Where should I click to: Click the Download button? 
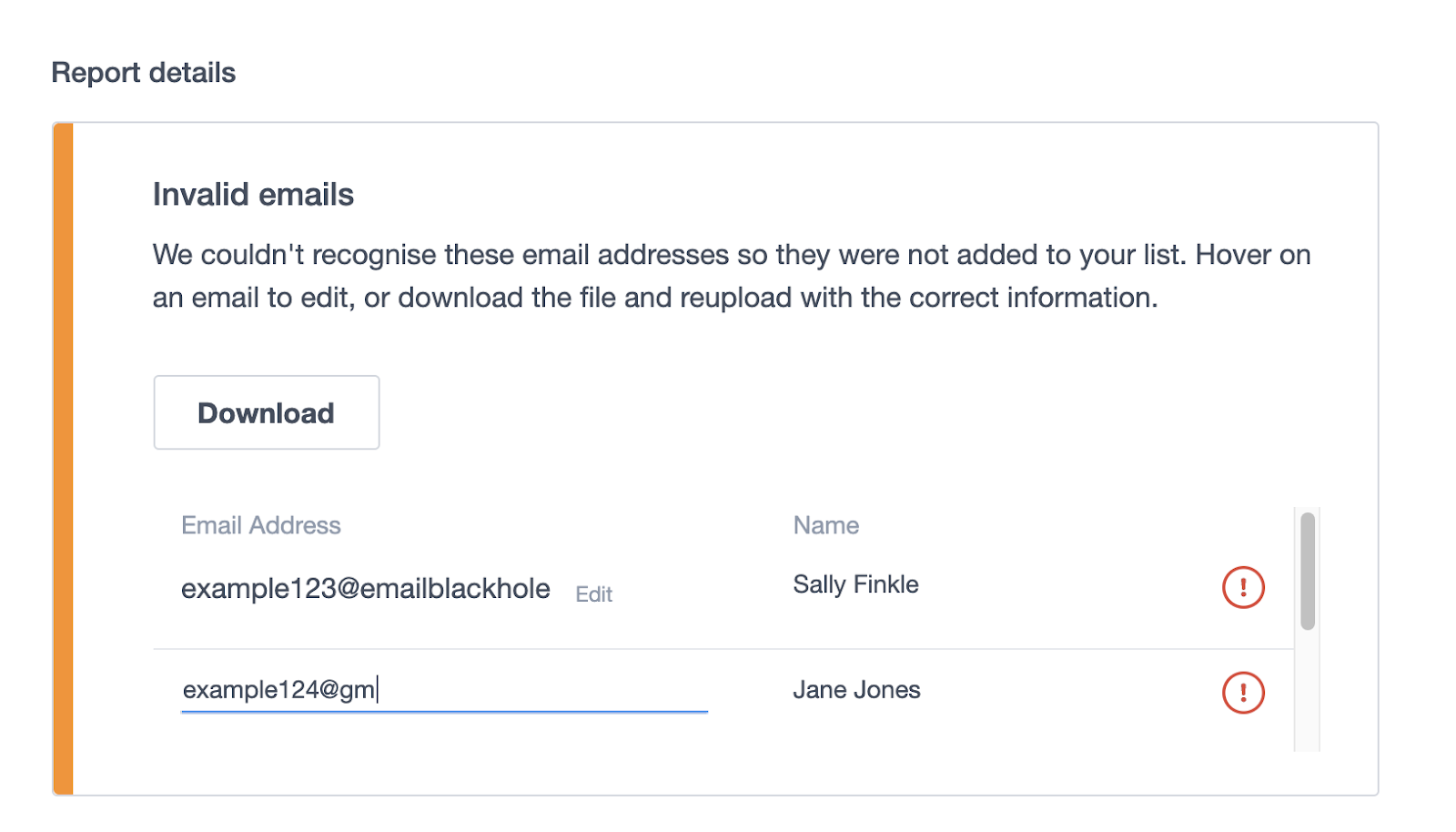266,412
